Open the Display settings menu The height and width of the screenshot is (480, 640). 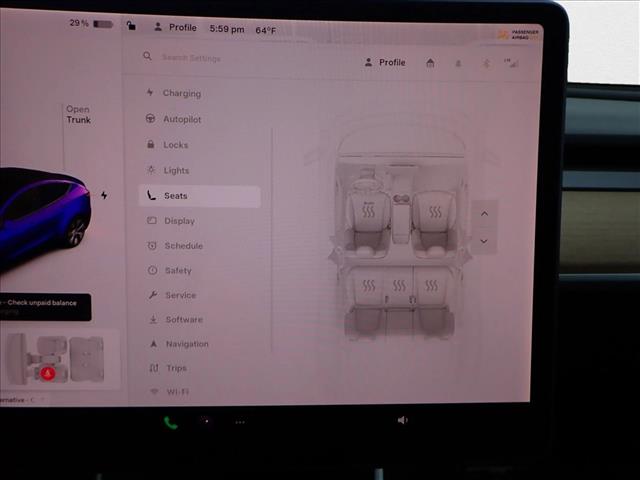(x=171, y=221)
